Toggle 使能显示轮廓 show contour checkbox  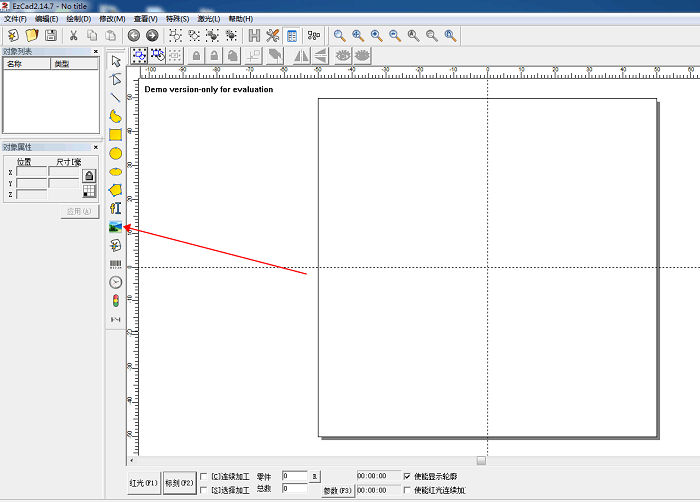[x=406, y=476]
